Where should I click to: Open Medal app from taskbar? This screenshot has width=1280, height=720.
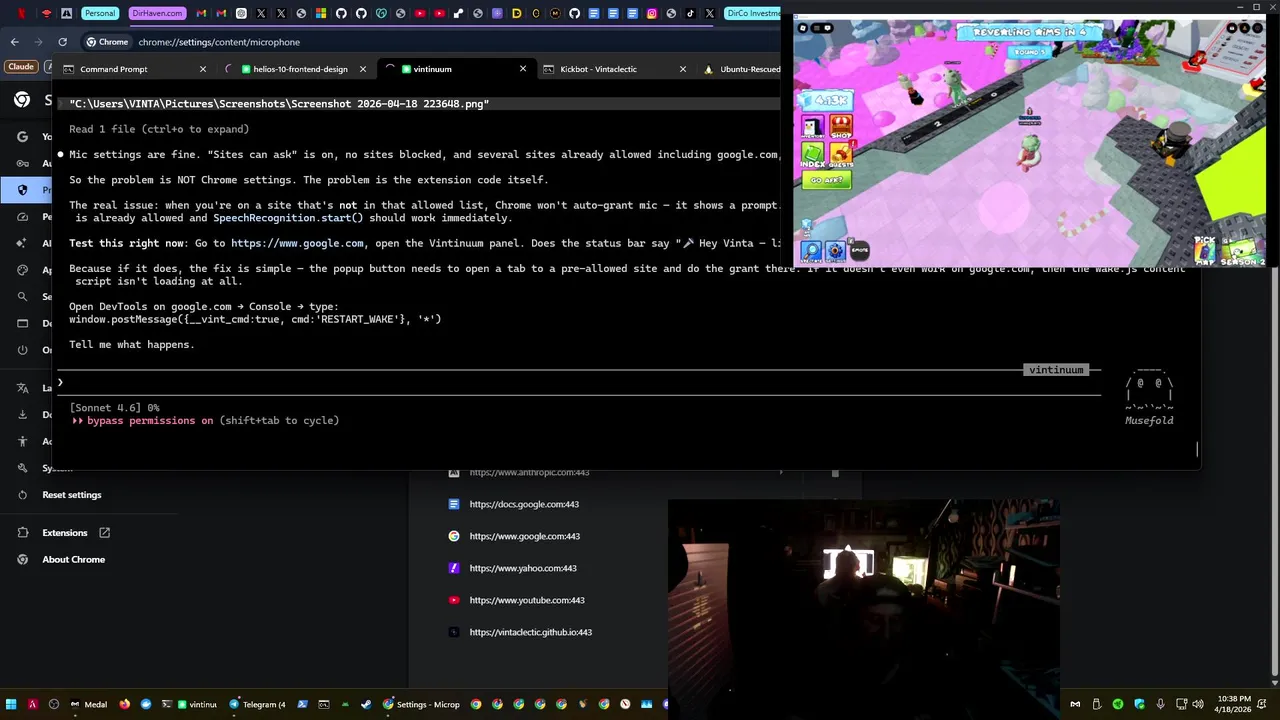click(87, 704)
